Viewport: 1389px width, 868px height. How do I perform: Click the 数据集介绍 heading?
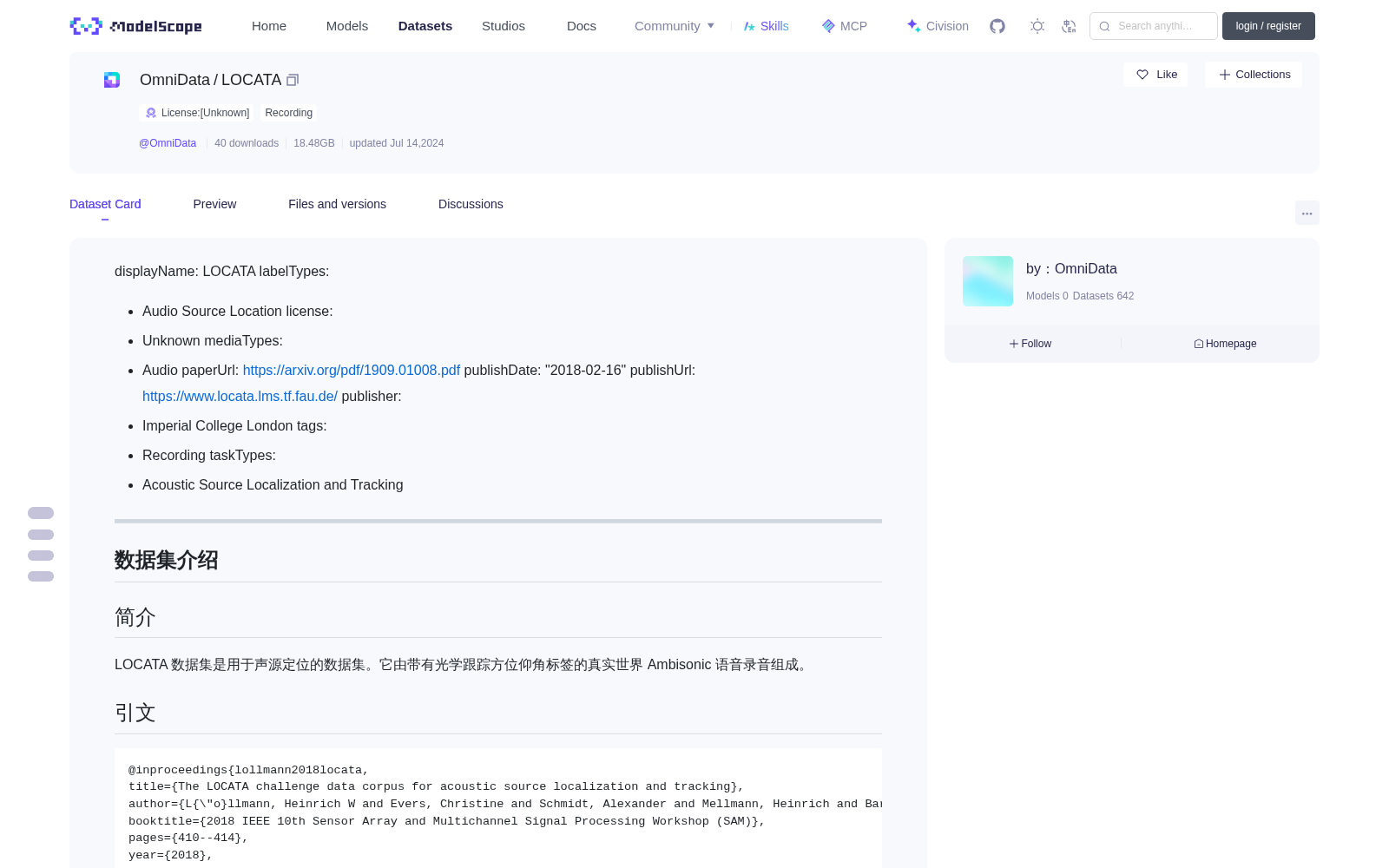pyautogui.click(x=167, y=561)
